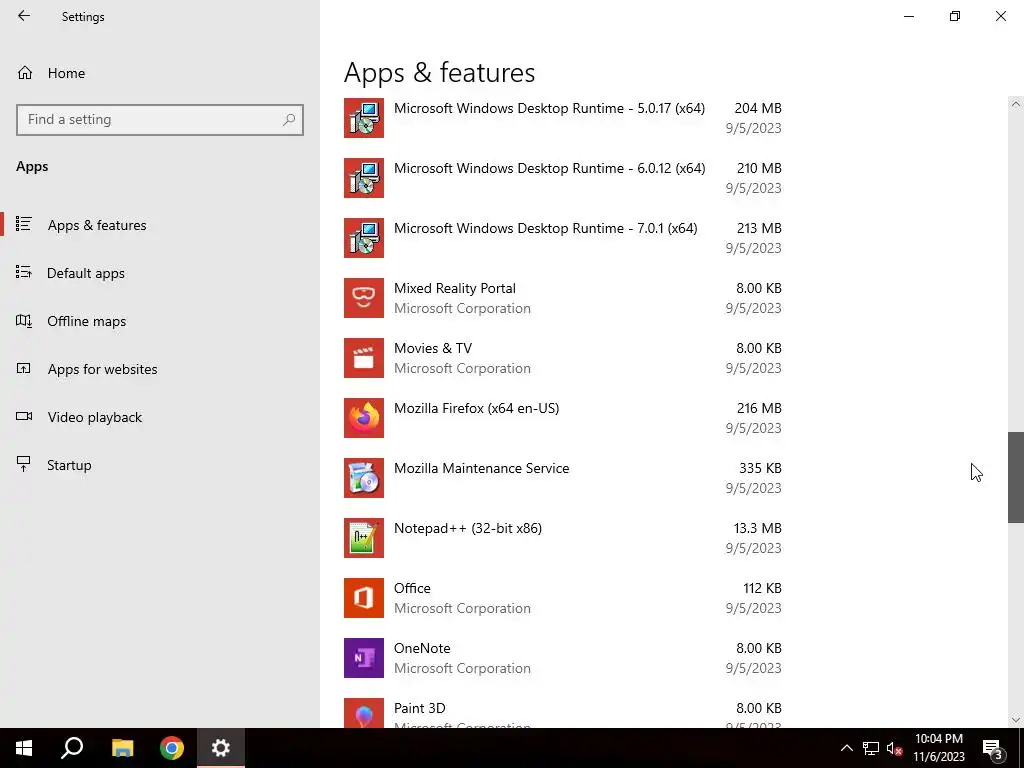Click the 112 KB size of Office
Image resolution: width=1024 pixels, height=768 pixels.
pyautogui.click(x=762, y=588)
